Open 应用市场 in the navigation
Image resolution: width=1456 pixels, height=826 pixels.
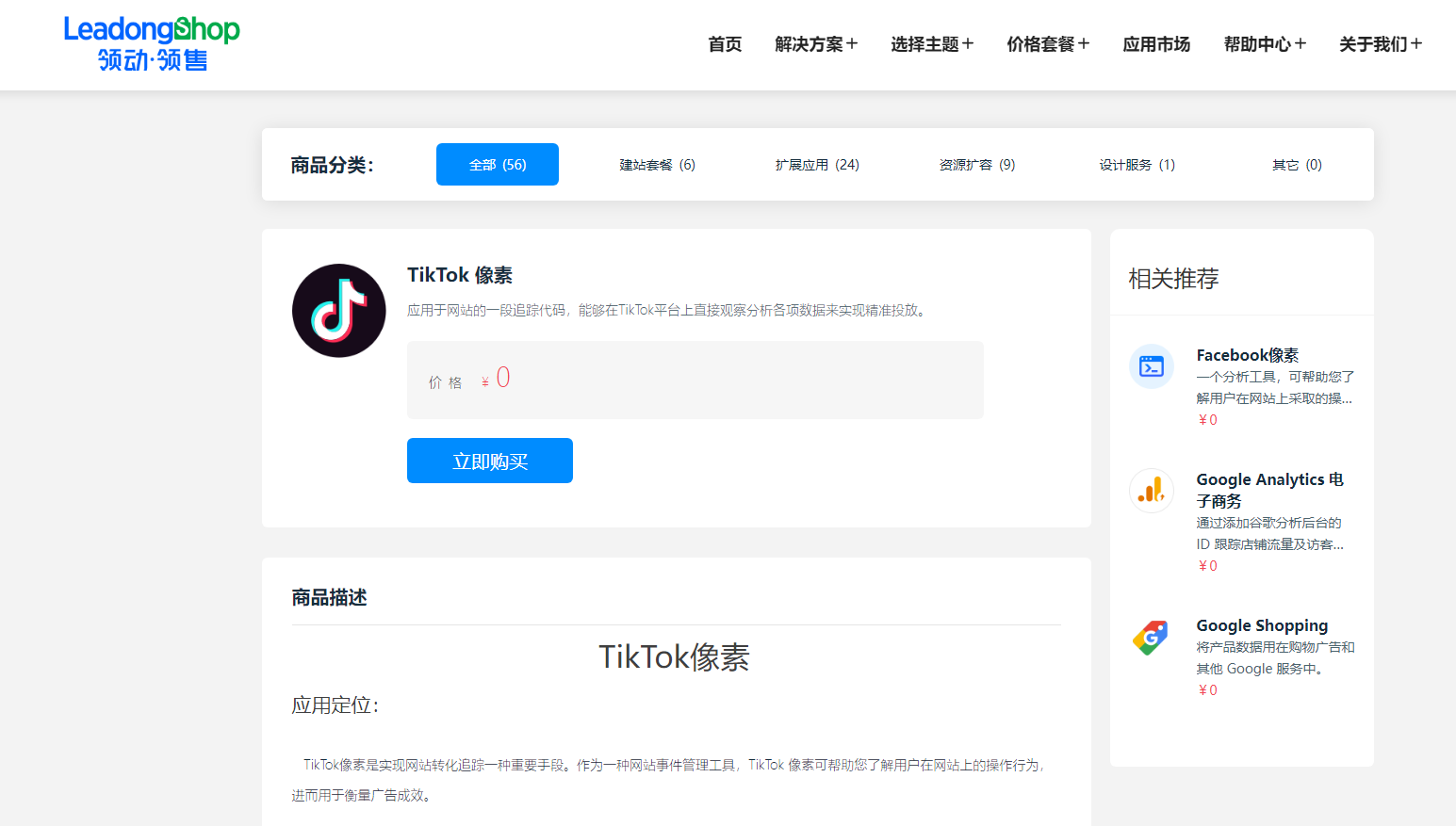pyautogui.click(x=1156, y=44)
